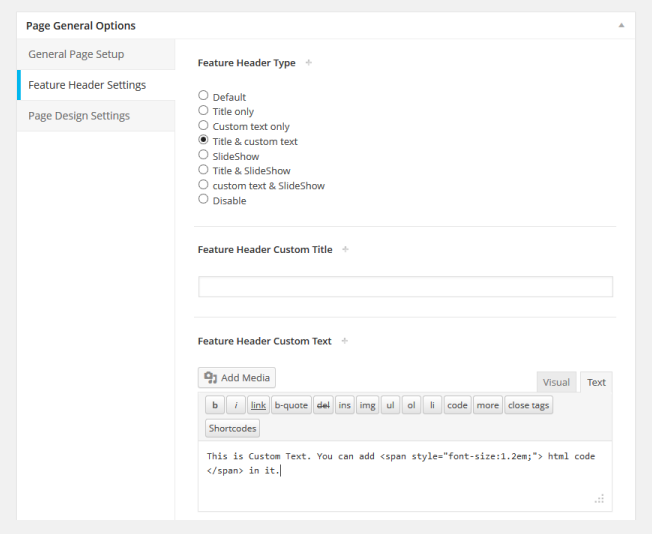Select Title & custom text radio option
Image resolution: width=652 pixels, height=534 pixels.
point(203,140)
